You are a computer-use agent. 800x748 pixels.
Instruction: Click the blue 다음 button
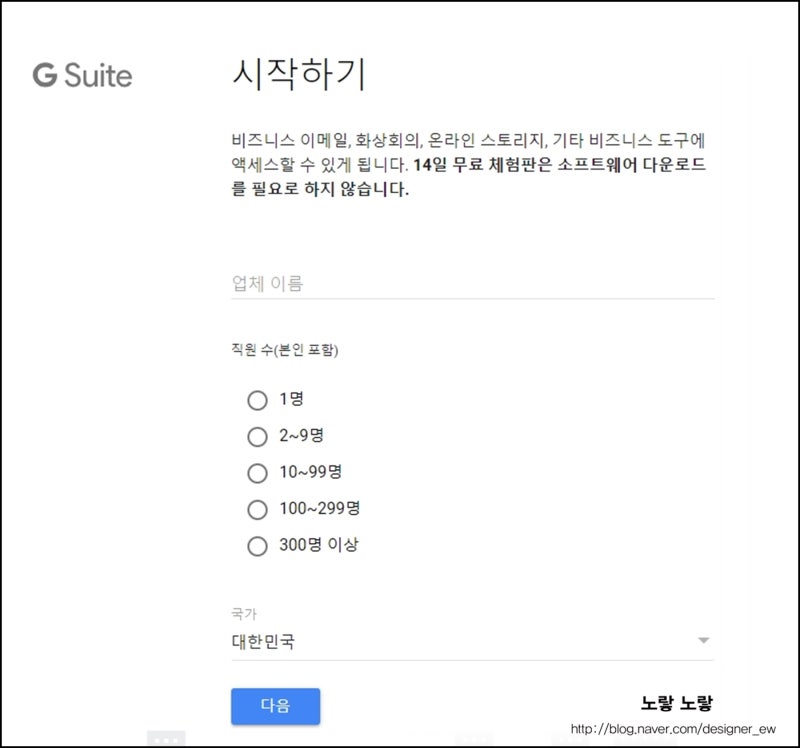tap(276, 706)
